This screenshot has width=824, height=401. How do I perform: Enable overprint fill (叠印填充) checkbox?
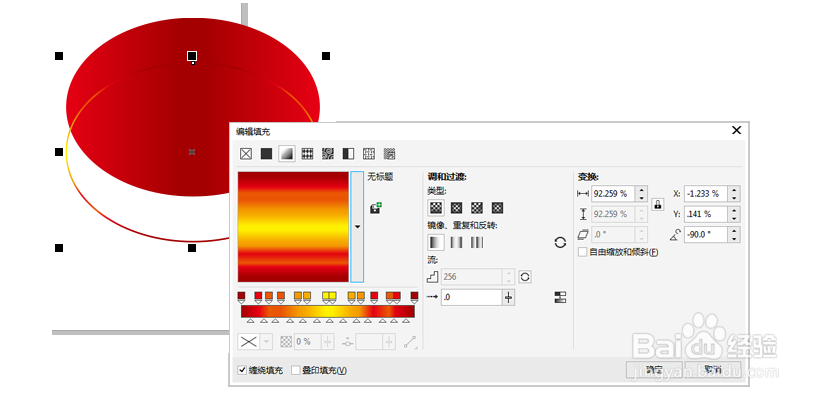click(296, 371)
